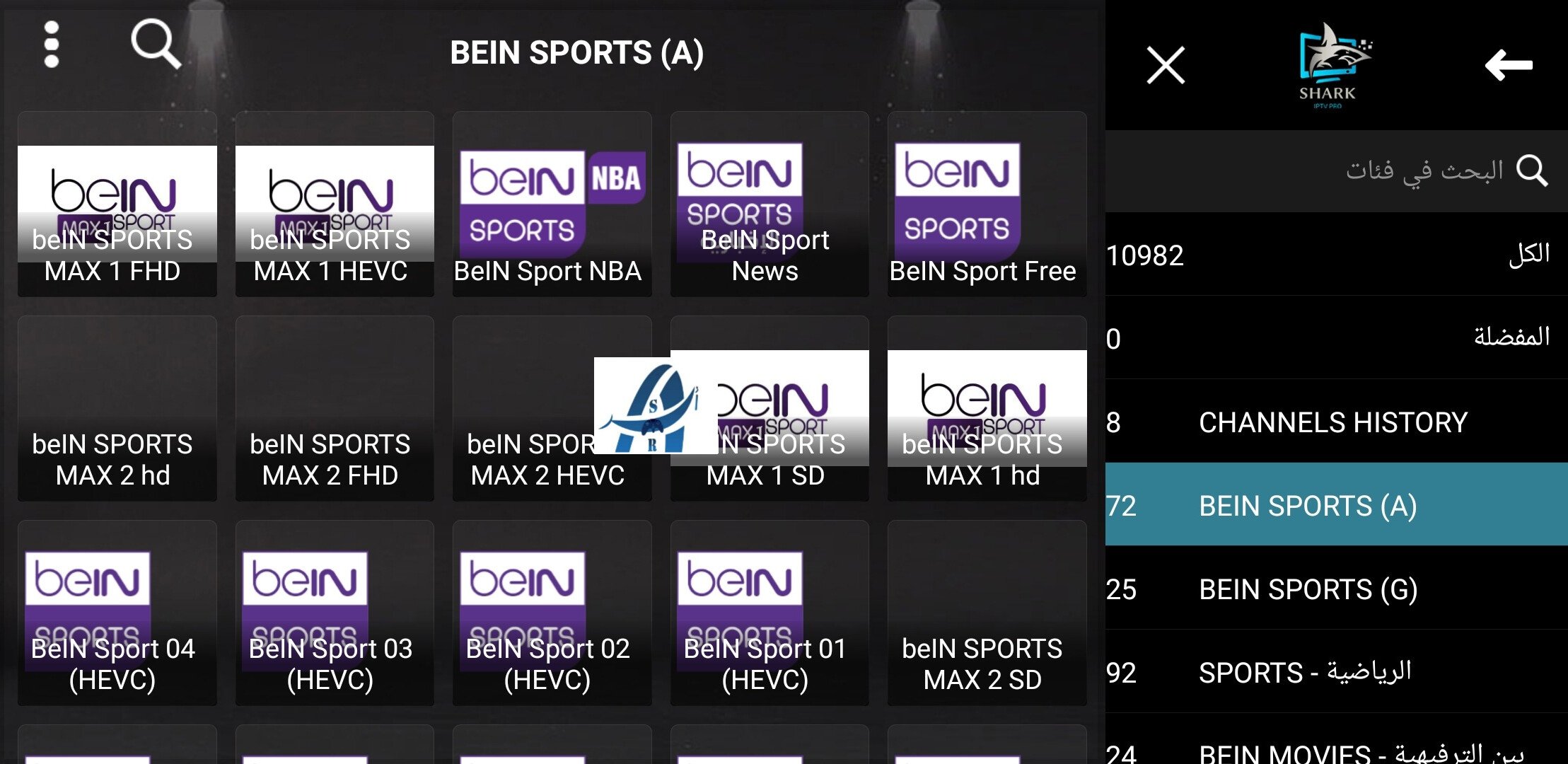Open the SPORTS - الرياضية category

(x=1337, y=671)
